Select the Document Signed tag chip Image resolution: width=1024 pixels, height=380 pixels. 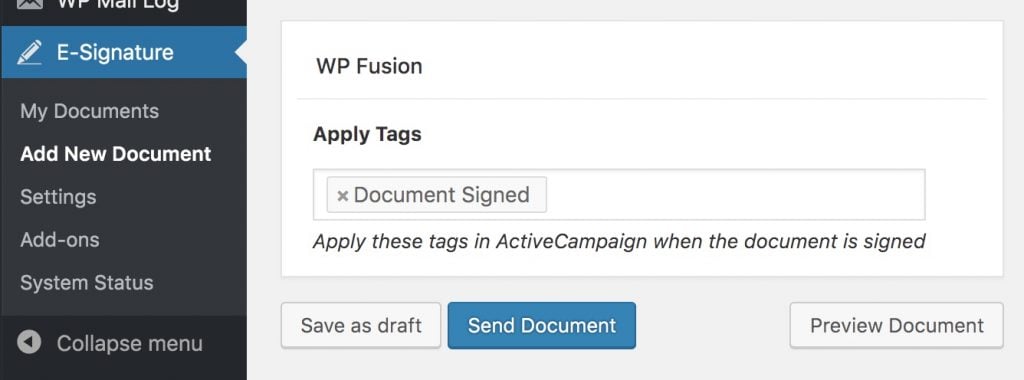(x=436, y=195)
